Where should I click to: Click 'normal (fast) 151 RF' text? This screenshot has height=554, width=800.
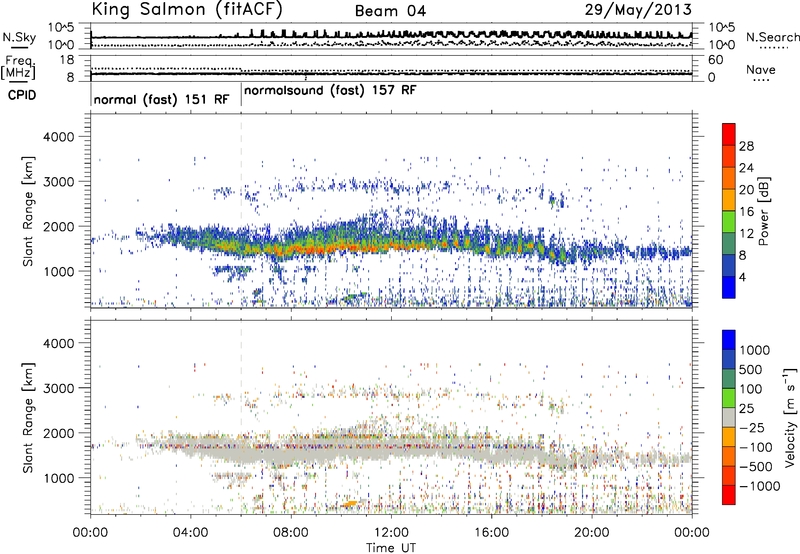(x=161, y=99)
